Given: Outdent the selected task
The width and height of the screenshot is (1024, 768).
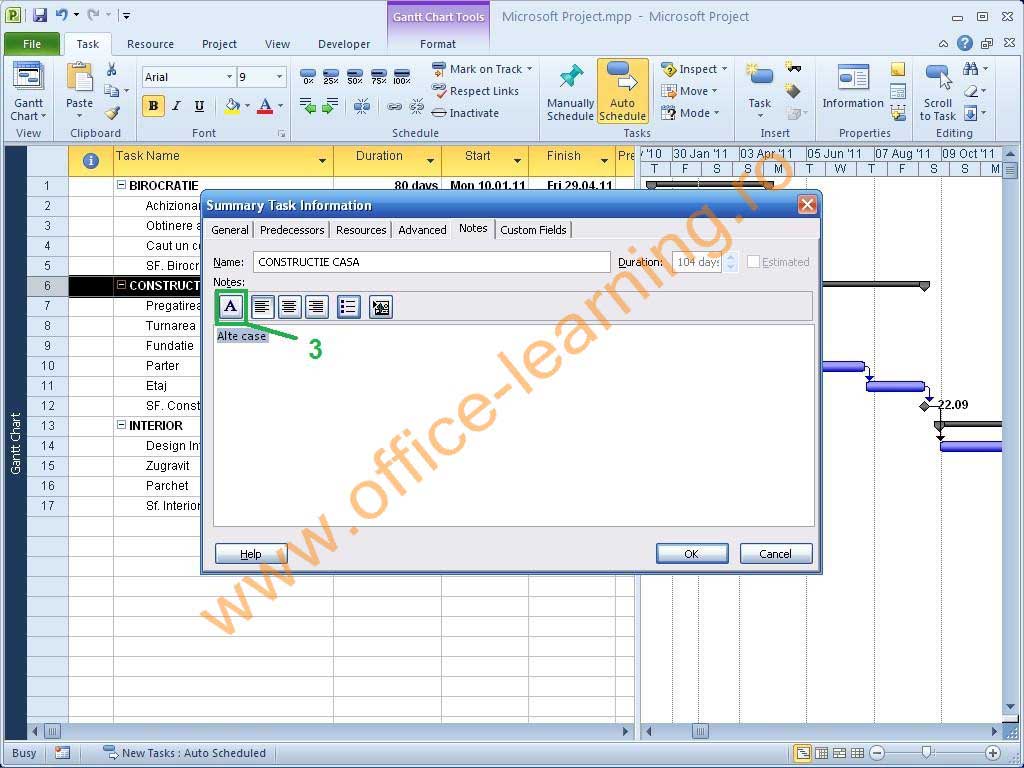Looking at the screenshot, I should (x=308, y=106).
